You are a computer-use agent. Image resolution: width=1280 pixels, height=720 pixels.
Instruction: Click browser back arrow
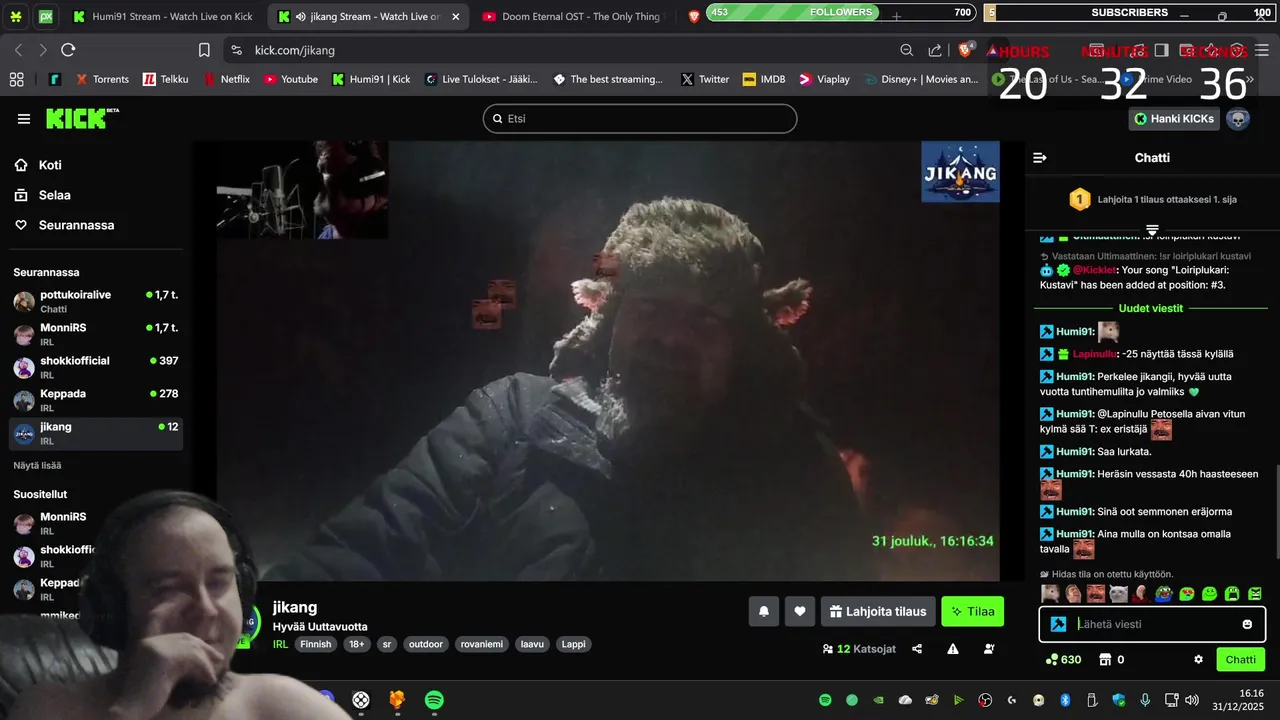click(x=18, y=50)
